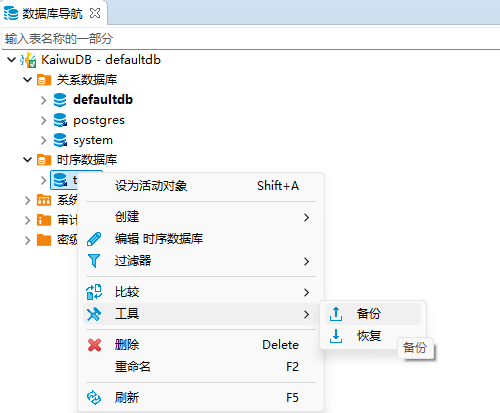Click the refresh arrows icon
The width and height of the screenshot is (500, 413).
[94, 398]
